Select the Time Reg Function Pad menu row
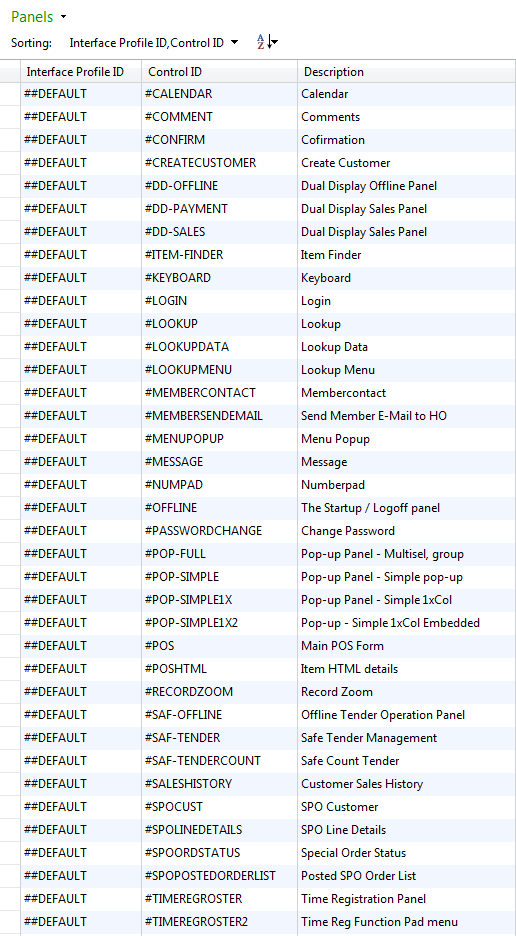The height and width of the screenshot is (936, 516). click(268, 922)
